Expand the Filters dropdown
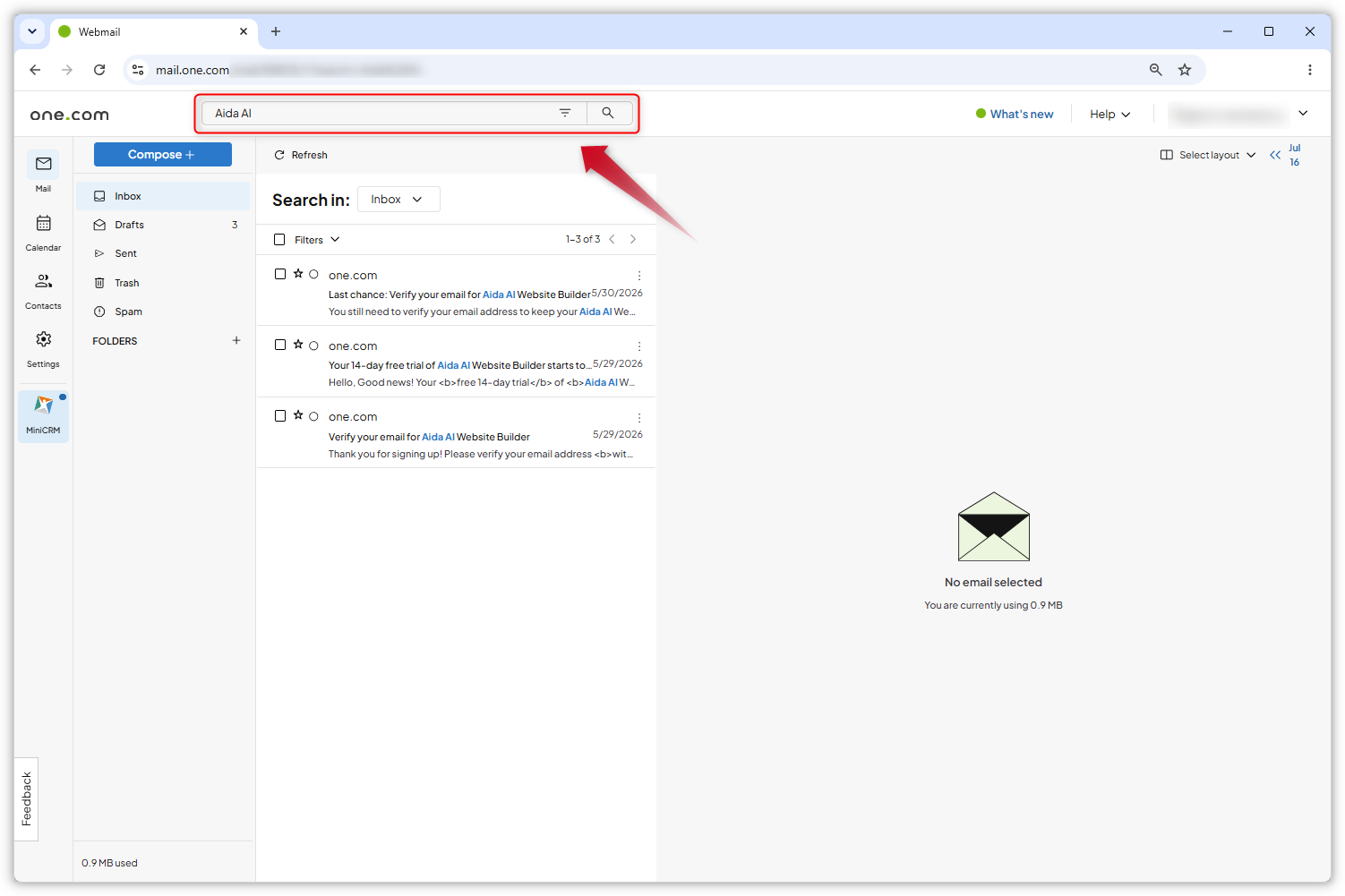The image size is (1345, 896). [317, 240]
